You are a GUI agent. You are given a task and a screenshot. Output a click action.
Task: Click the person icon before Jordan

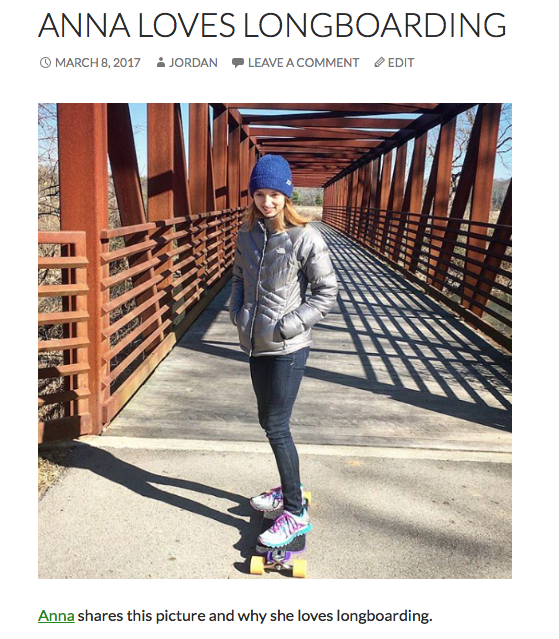pos(161,63)
